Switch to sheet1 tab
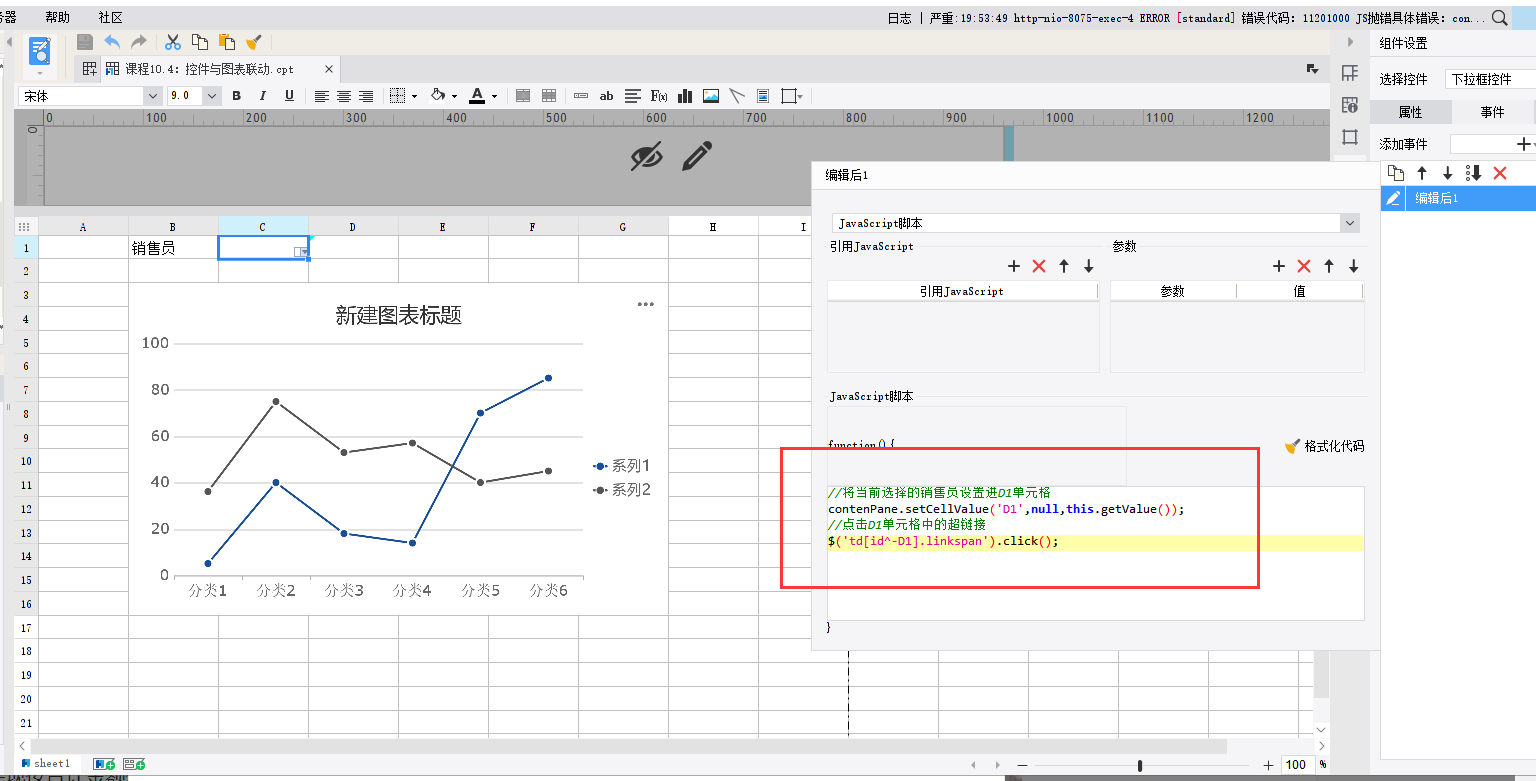This screenshot has height=781, width=1536. pyautogui.click(x=46, y=764)
